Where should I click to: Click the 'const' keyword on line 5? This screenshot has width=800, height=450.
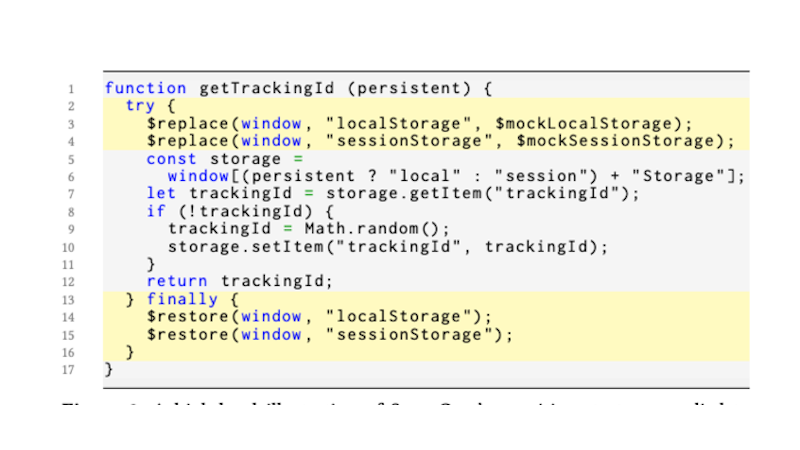coord(171,159)
